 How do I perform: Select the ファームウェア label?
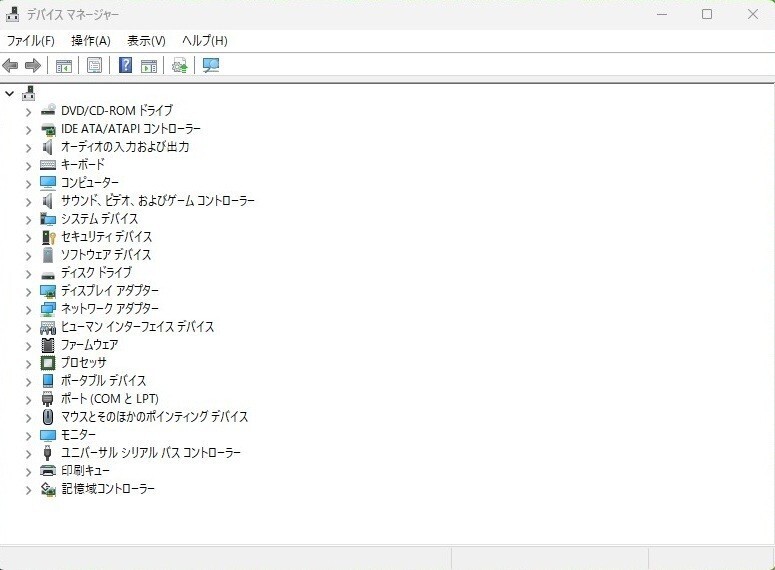pos(89,345)
